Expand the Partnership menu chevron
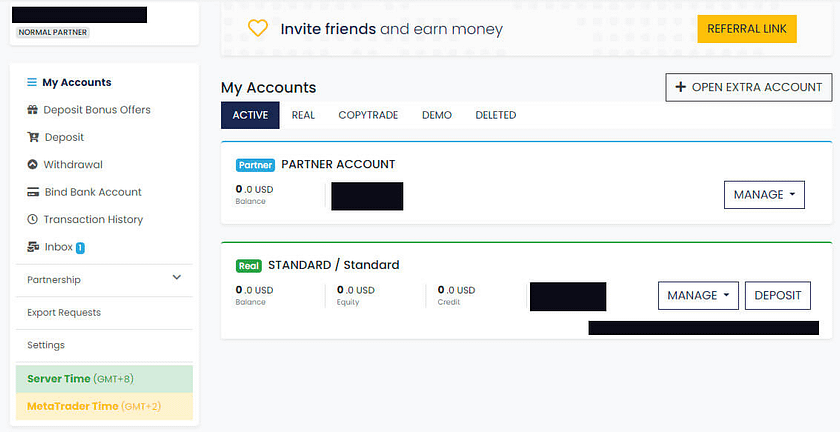 pos(177,278)
